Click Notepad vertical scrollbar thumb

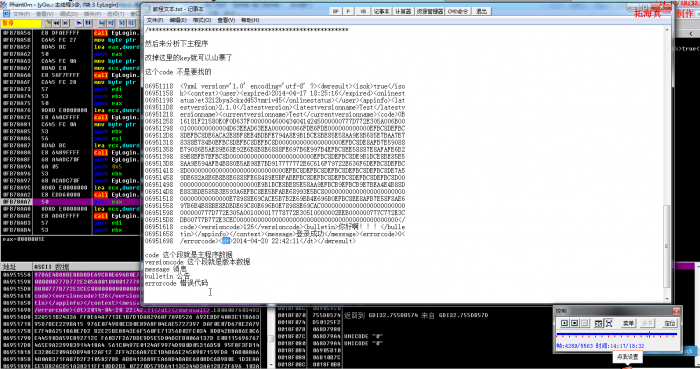tap(667, 246)
